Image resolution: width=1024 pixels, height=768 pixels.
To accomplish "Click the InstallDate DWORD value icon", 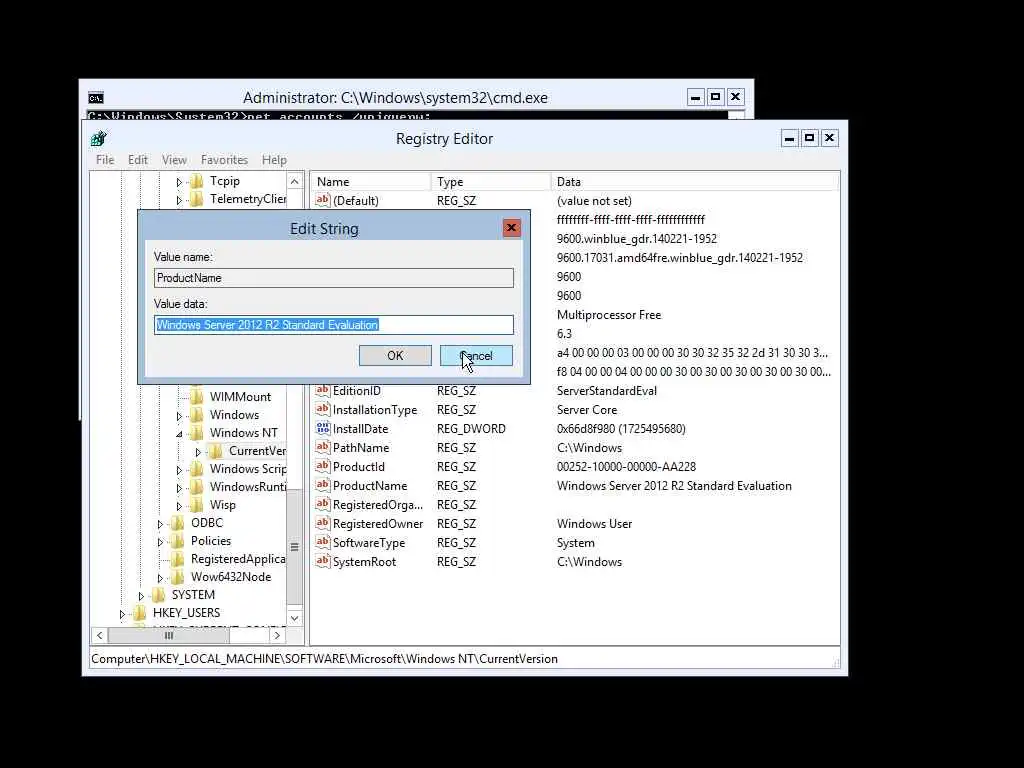I will [x=323, y=428].
